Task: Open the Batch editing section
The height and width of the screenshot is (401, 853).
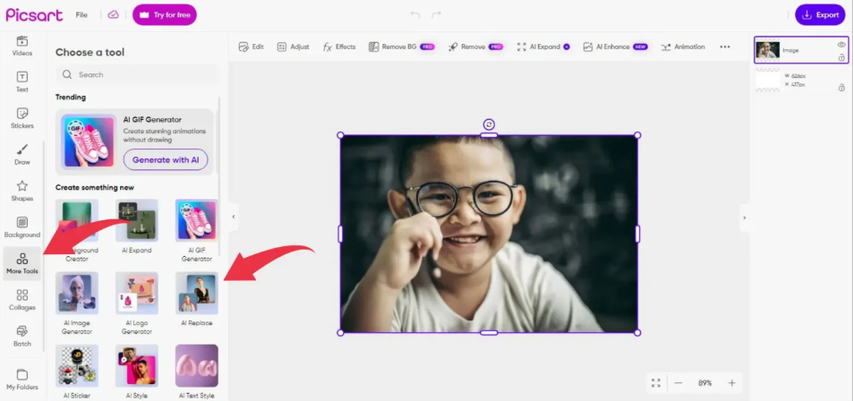Action: click(x=22, y=337)
